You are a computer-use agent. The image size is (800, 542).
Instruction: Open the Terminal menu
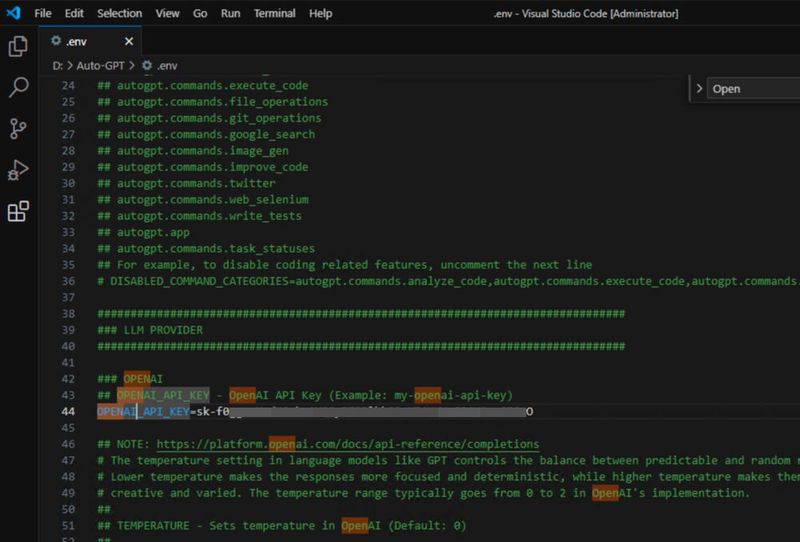274,13
